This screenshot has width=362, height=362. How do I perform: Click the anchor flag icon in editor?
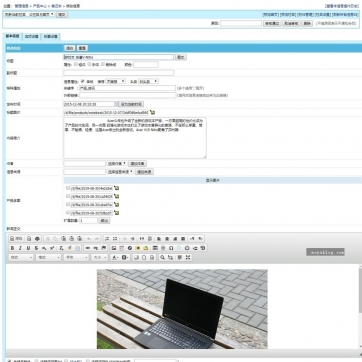tap(104, 248)
